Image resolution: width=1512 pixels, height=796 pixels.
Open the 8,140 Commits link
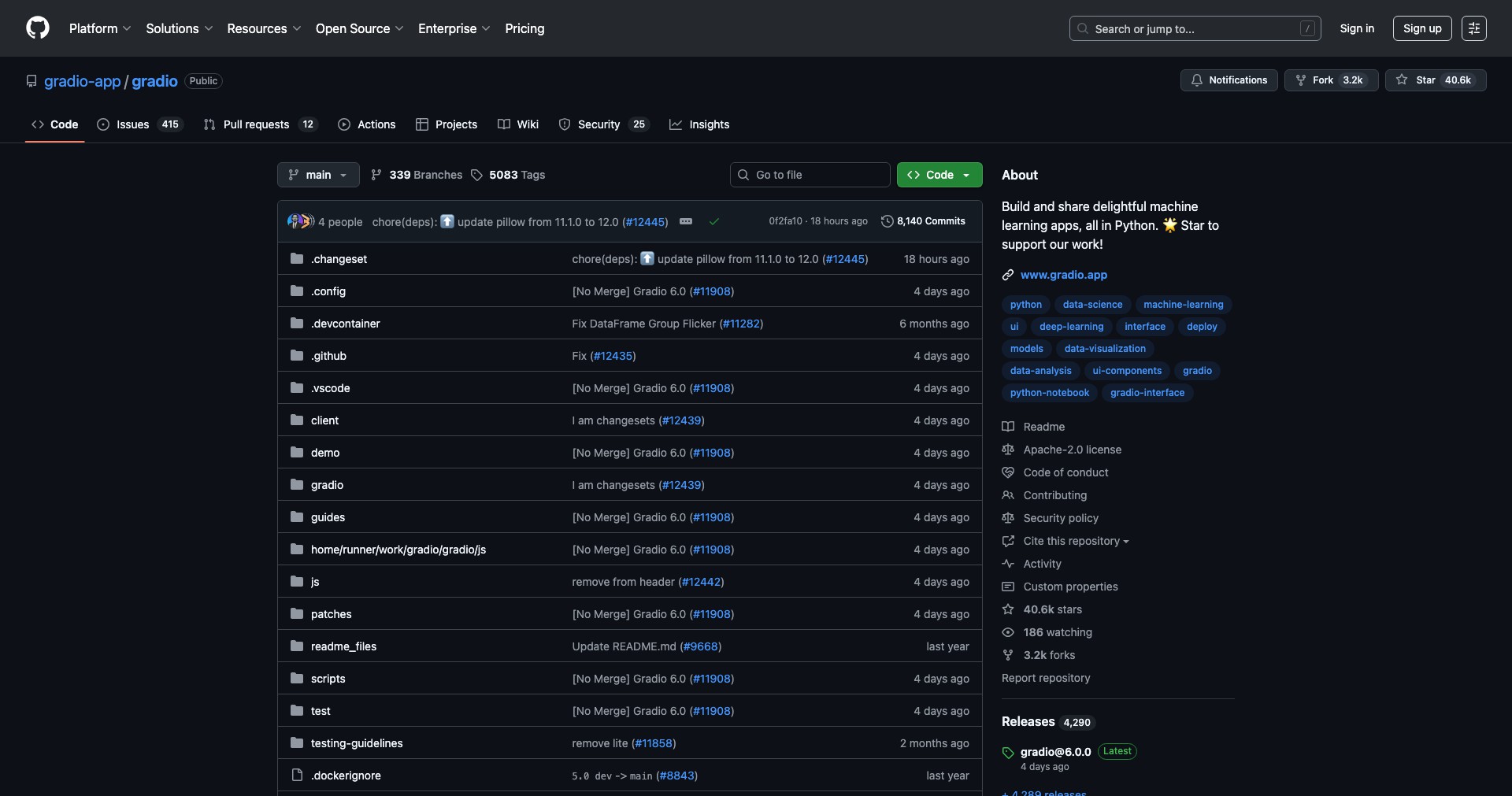(x=923, y=221)
